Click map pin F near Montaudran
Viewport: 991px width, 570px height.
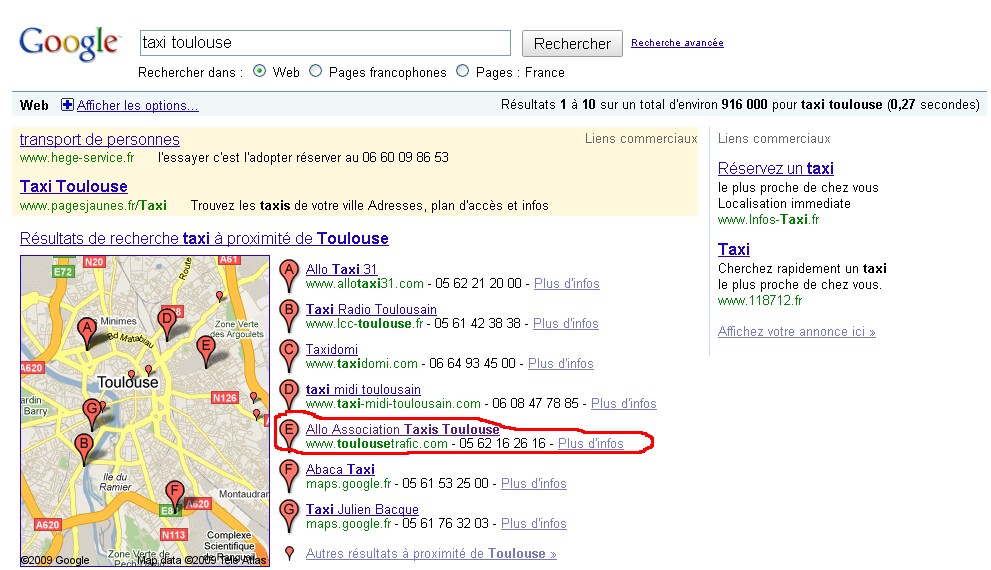[174, 497]
